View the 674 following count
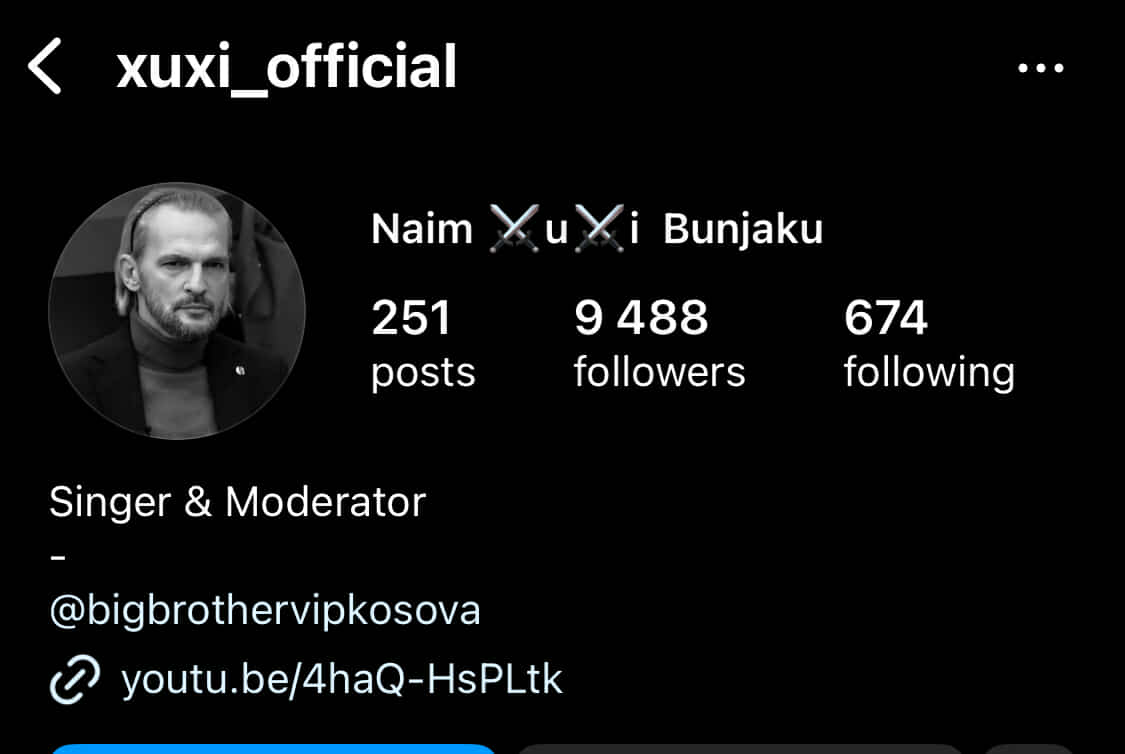 click(885, 318)
